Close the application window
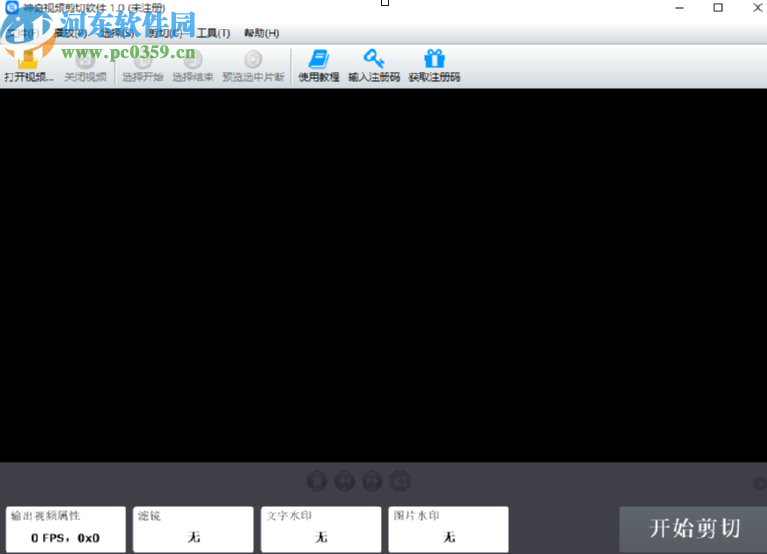The height and width of the screenshot is (554, 767). pos(757,8)
